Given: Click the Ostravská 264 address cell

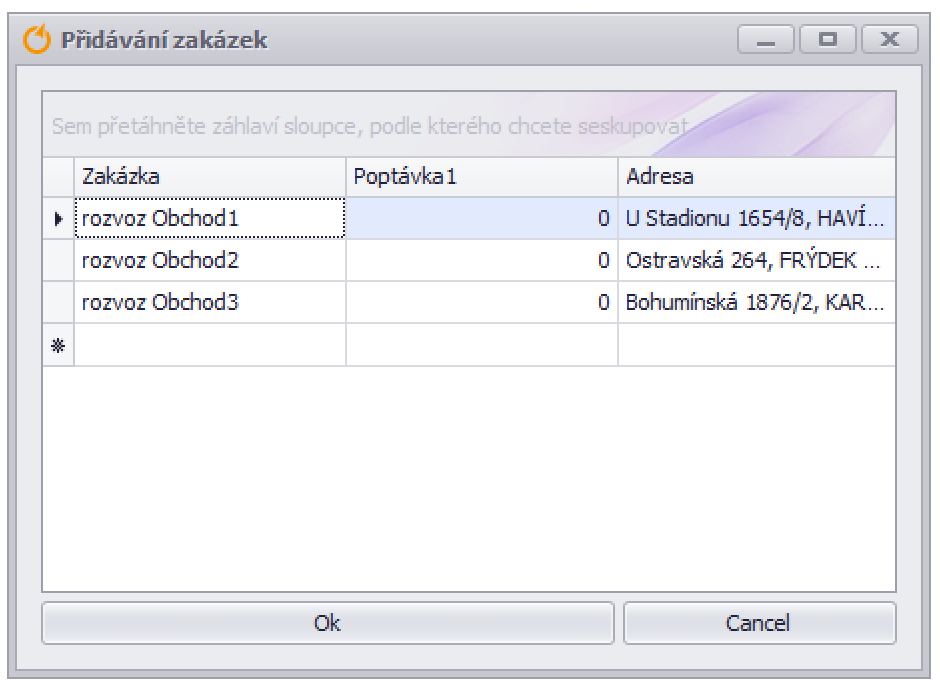Looking at the screenshot, I should coord(757,260).
